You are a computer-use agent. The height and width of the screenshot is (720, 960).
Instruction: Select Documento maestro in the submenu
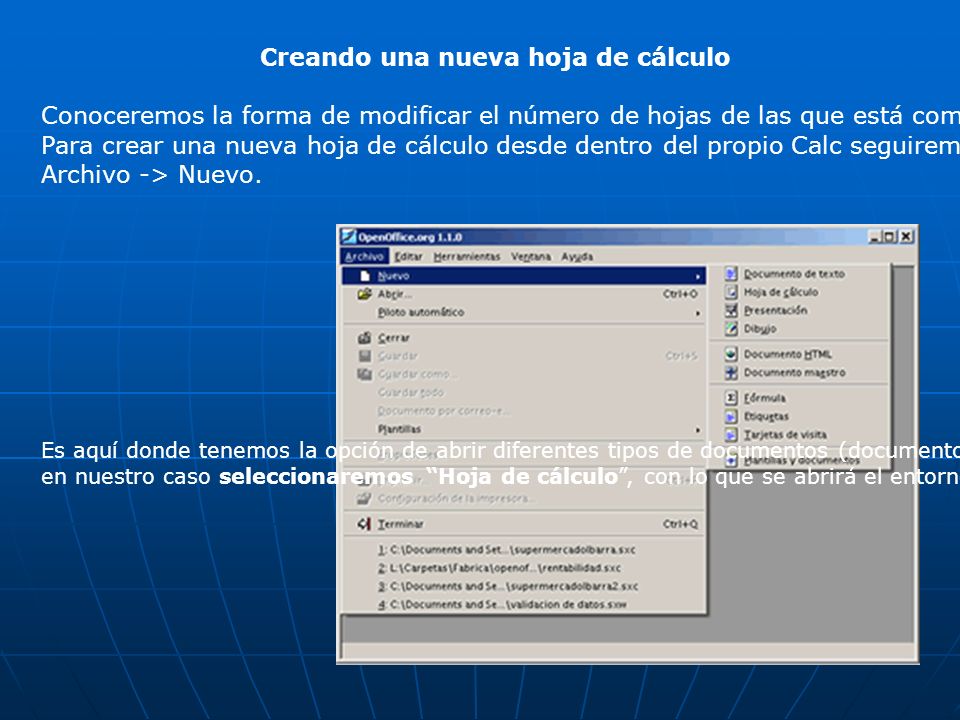click(800, 372)
